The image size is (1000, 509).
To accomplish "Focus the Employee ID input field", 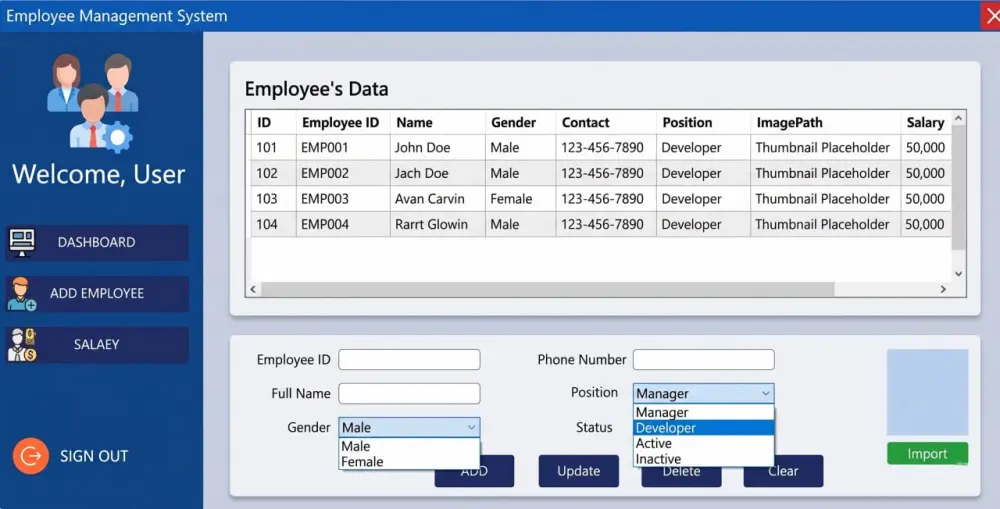I will coord(409,360).
